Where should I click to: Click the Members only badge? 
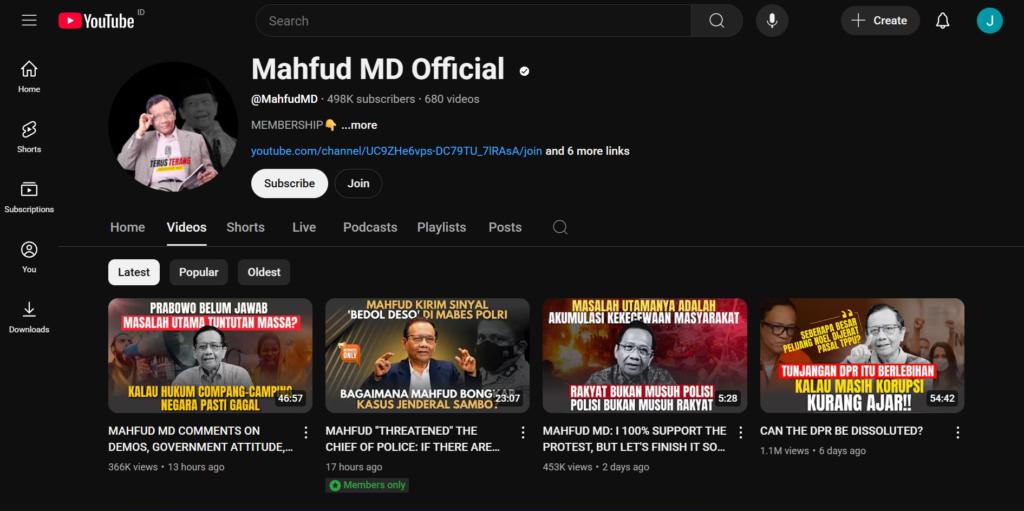(368, 486)
